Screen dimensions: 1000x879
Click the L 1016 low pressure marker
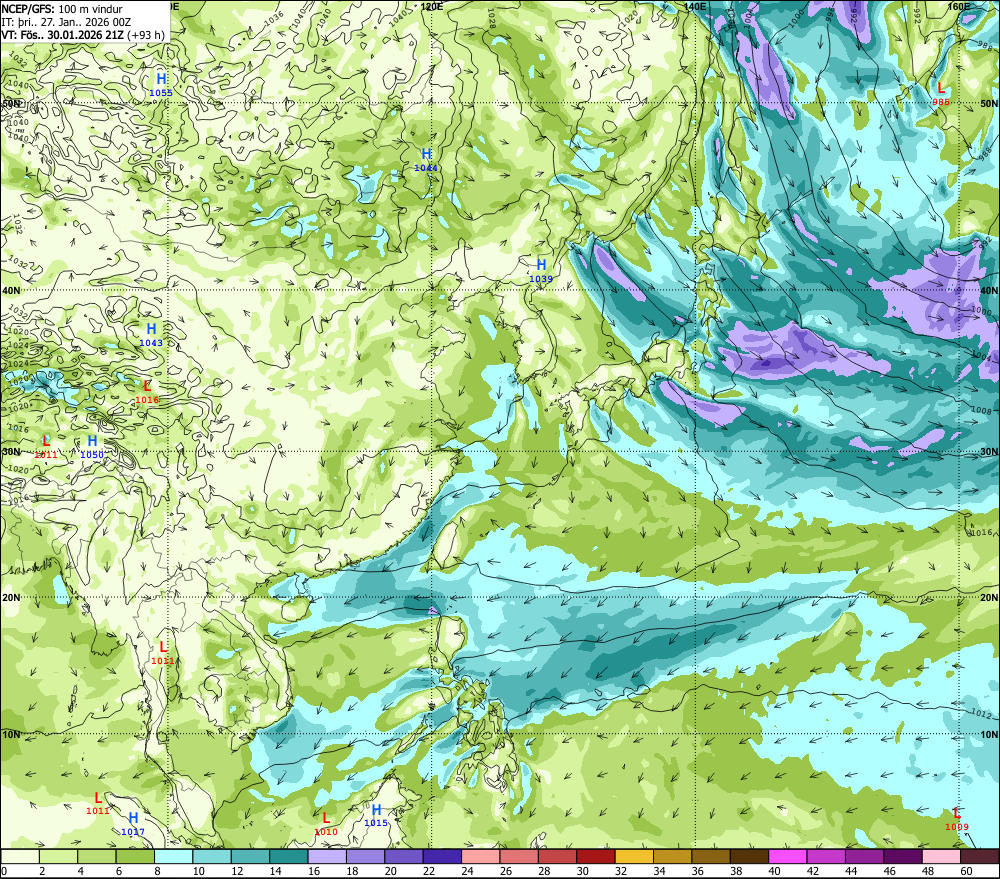(147, 392)
